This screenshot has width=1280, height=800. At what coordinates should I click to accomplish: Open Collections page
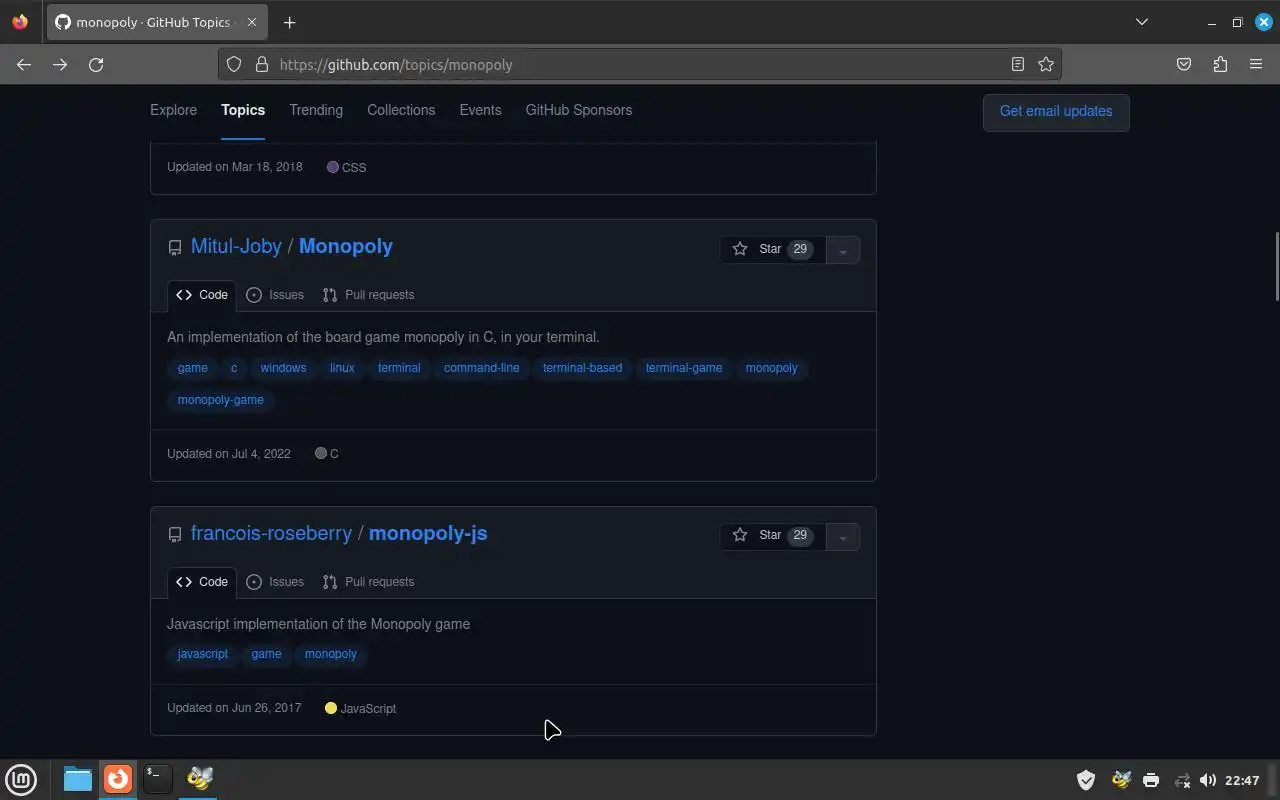401,110
